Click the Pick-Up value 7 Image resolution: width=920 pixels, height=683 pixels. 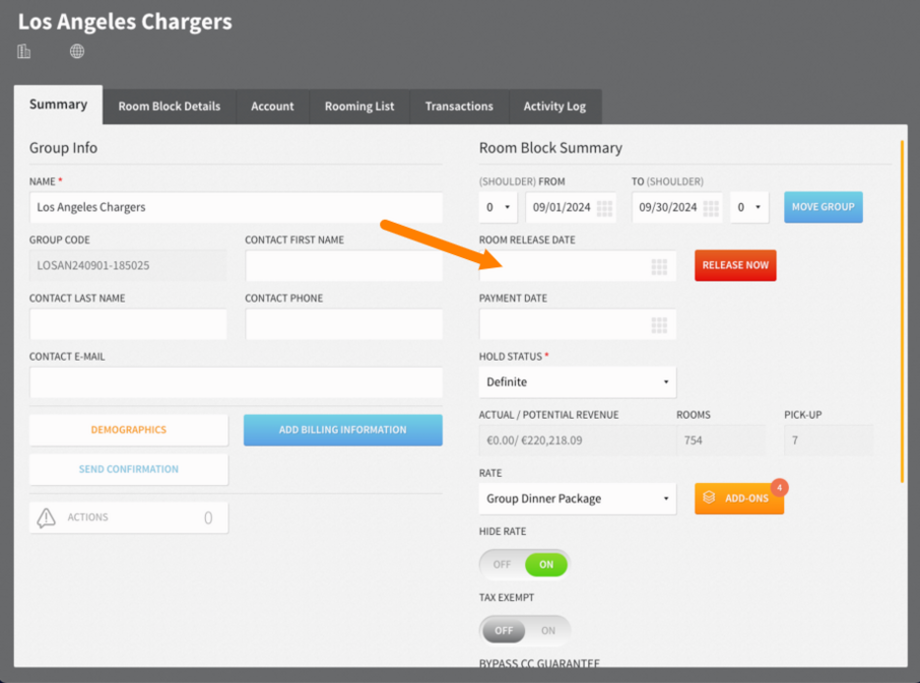click(794, 441)
